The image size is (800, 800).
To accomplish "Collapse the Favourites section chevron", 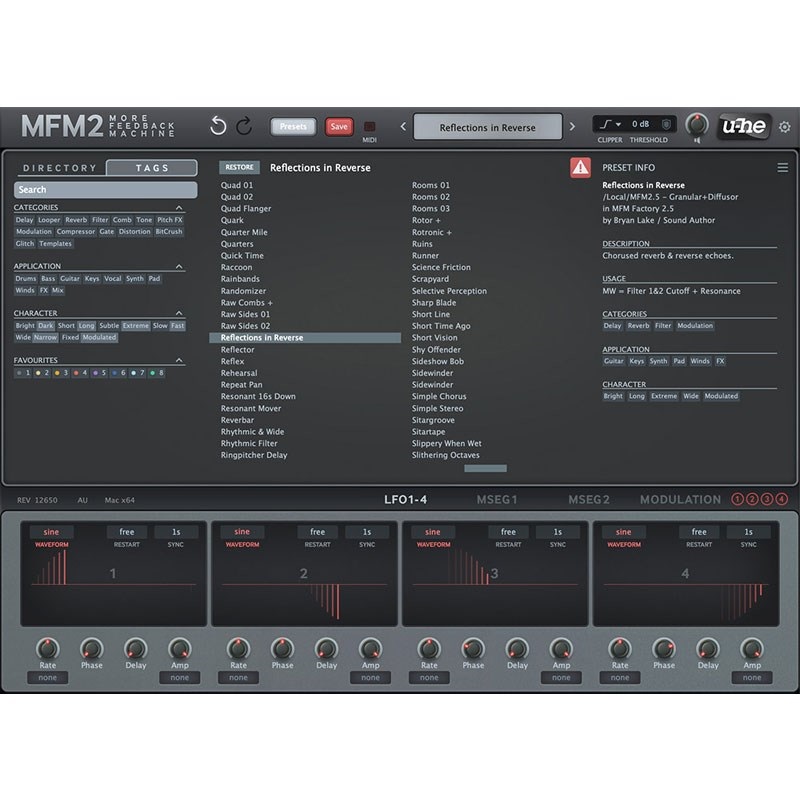I will point(179,360).
